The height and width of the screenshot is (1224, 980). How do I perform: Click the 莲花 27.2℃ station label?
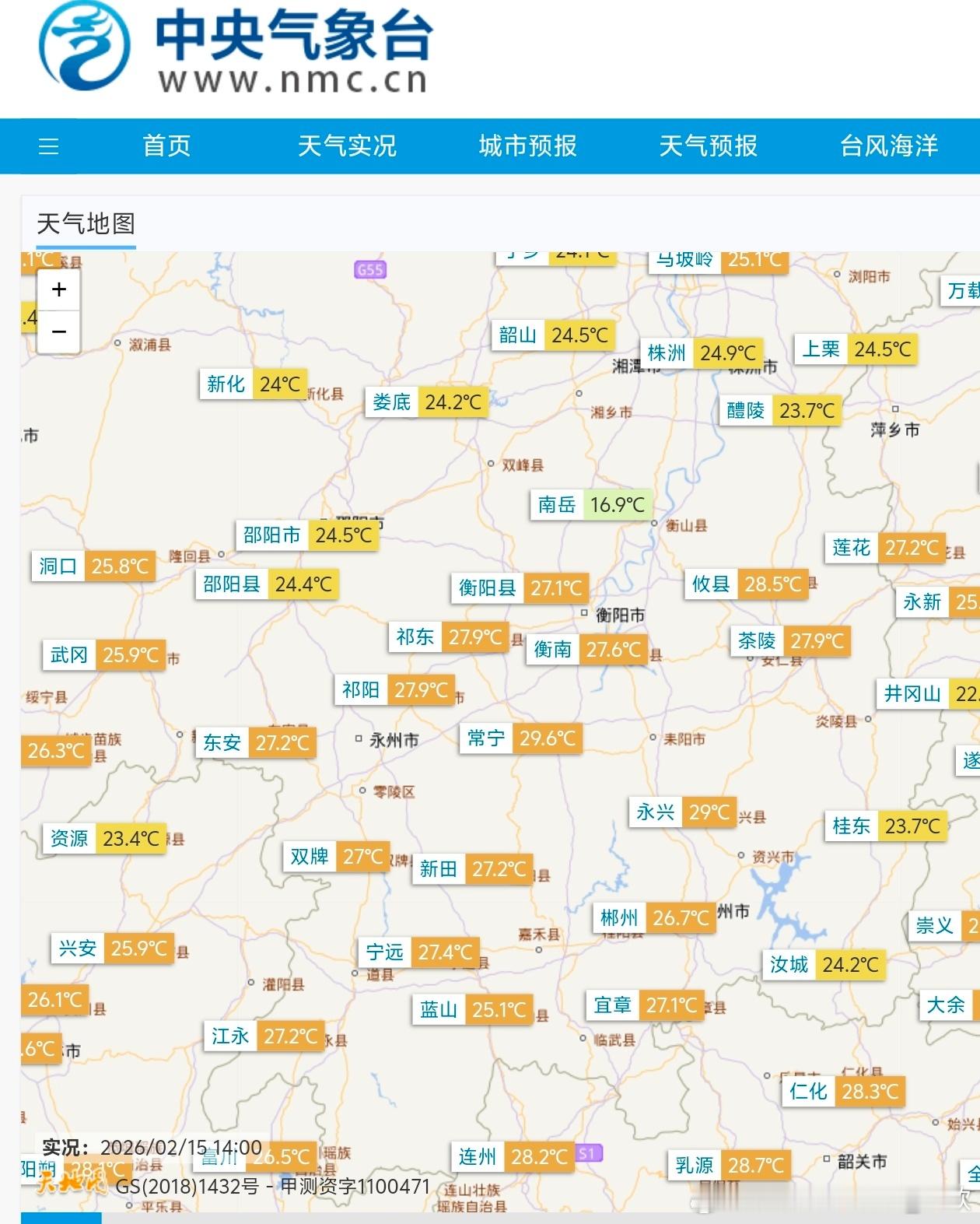pyautogui.click(x=886, y=548)
